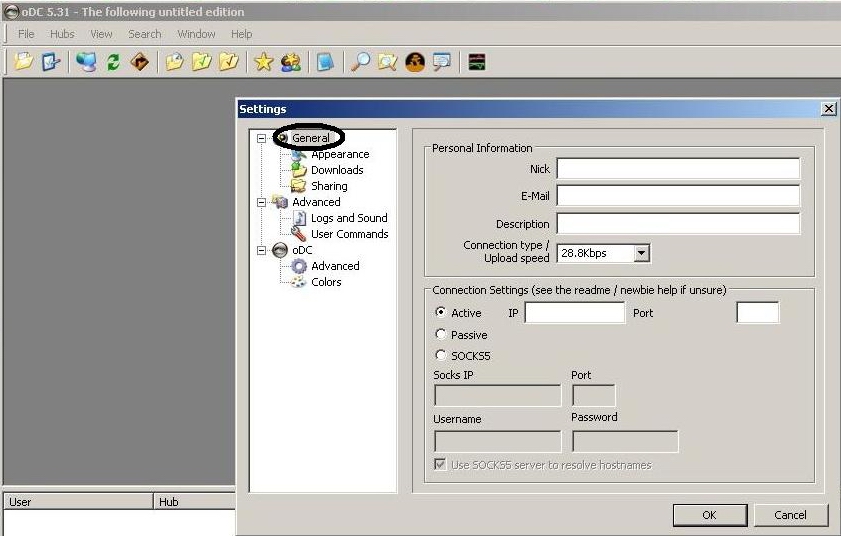
Task: Select Appearance in the settings tree
Action: click(340, 154)
